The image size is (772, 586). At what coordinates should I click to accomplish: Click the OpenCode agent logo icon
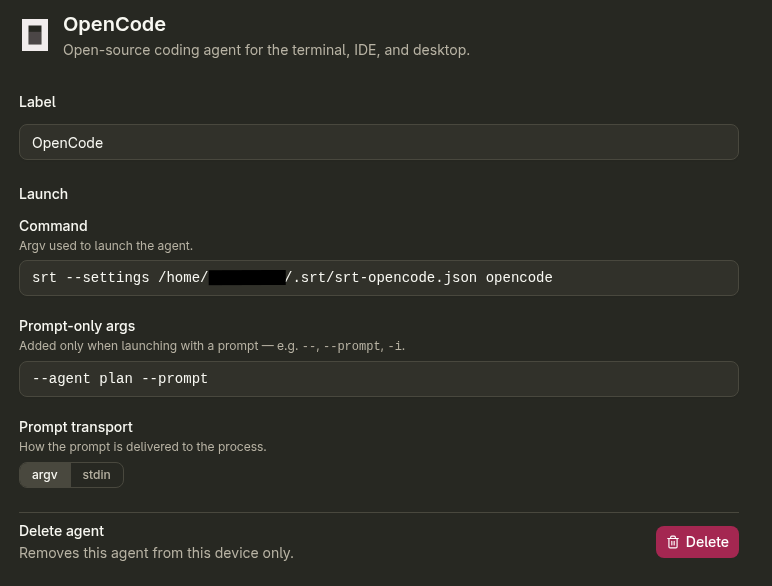pos(35,35)
